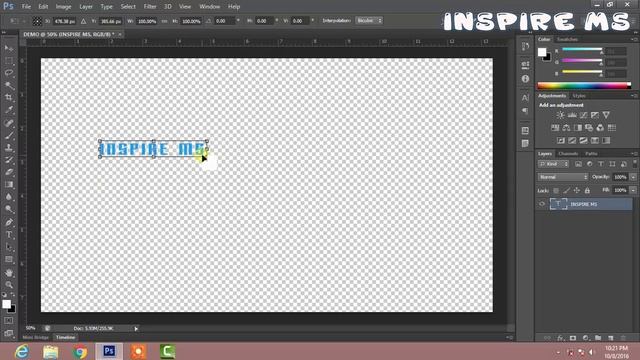
Task: Select the History Brush tool
Action: (9, 160)
